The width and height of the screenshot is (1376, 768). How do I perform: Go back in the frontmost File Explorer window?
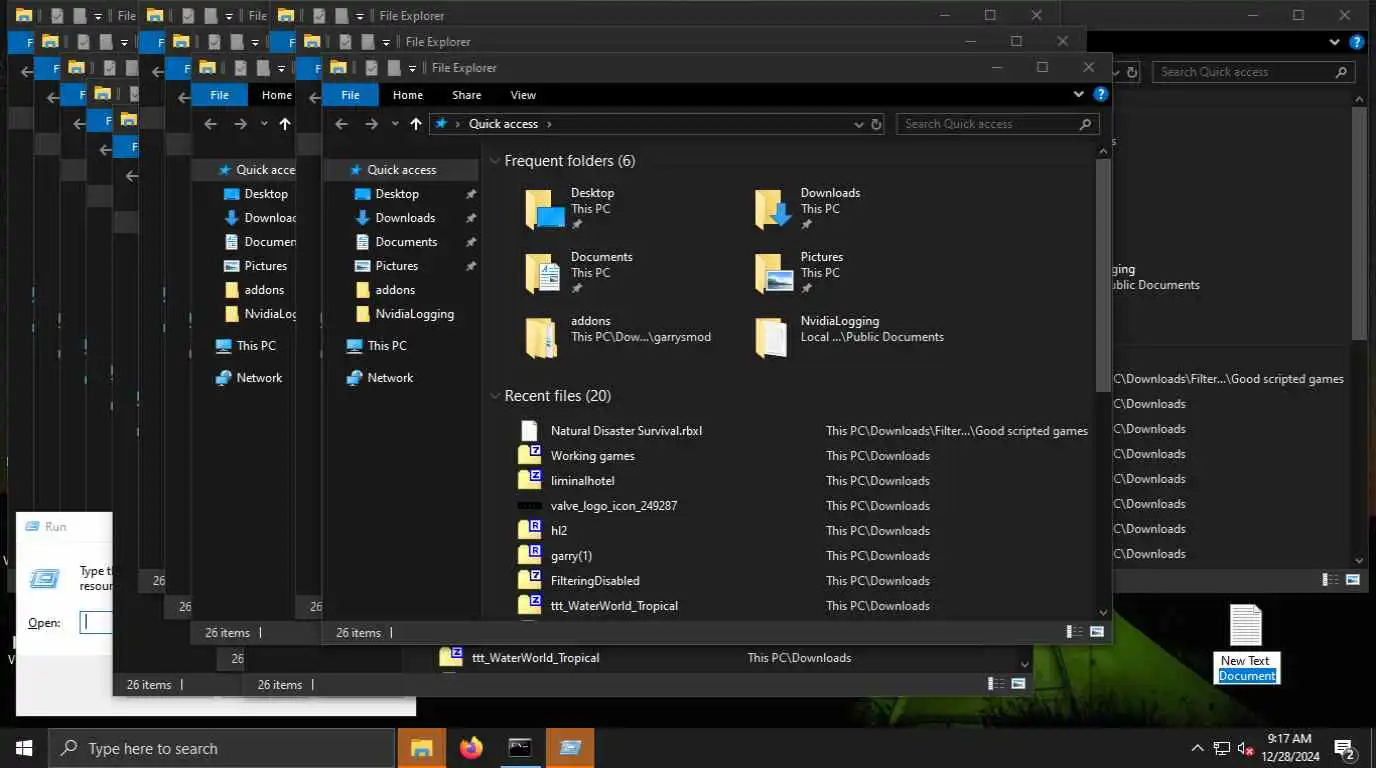341,124
